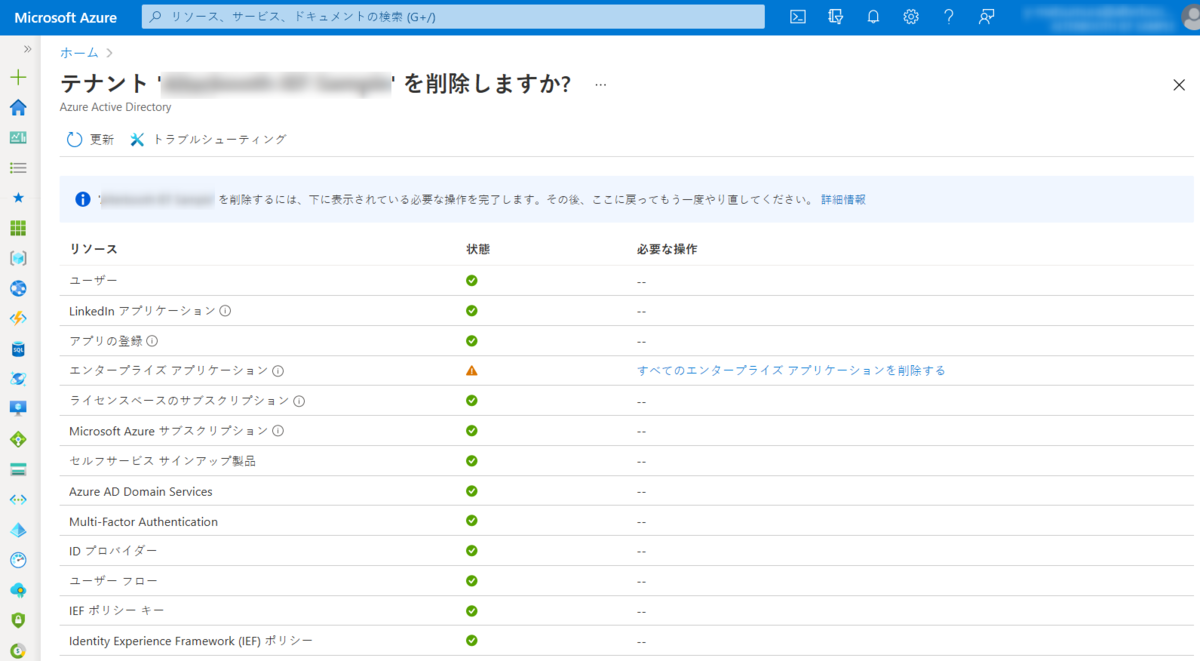Select the Multi-Factor Authentication text
1200x661 pixels.
click(143, 522)
